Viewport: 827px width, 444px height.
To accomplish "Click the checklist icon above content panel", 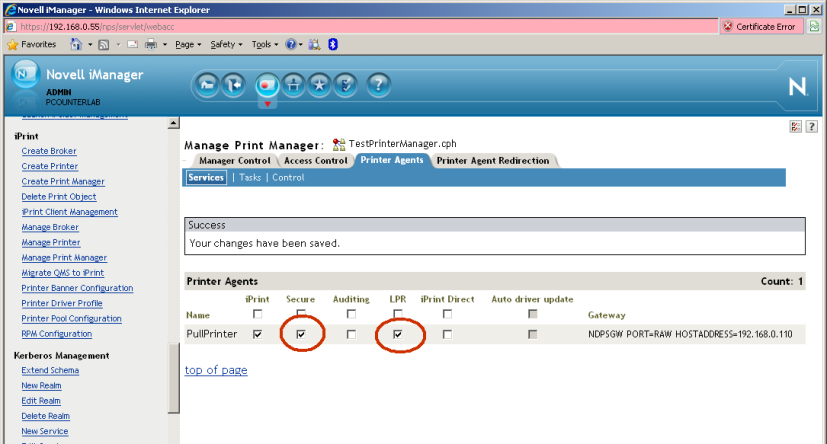I will coord(796,127).
